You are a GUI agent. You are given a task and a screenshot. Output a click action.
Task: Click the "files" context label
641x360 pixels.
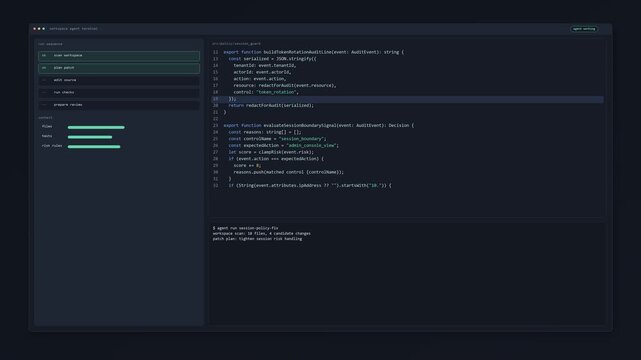47,127
